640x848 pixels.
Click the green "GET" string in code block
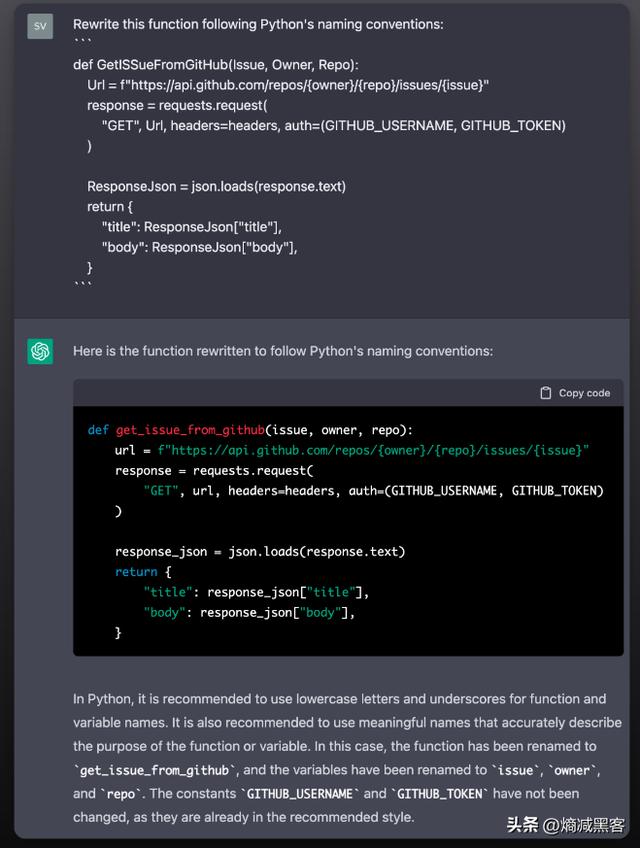pyautogui.click(x=161, y=491)
